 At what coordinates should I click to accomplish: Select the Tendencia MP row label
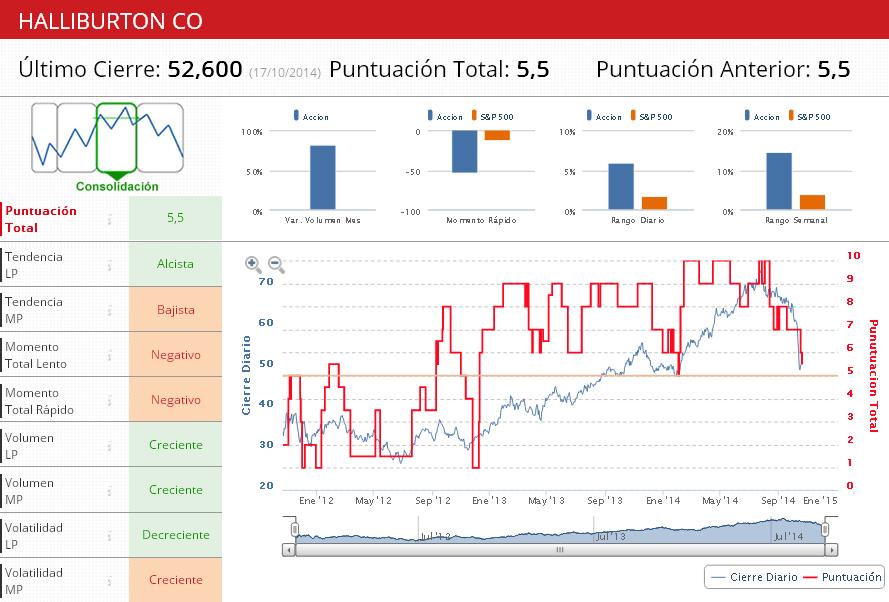[x=34, y=310]
